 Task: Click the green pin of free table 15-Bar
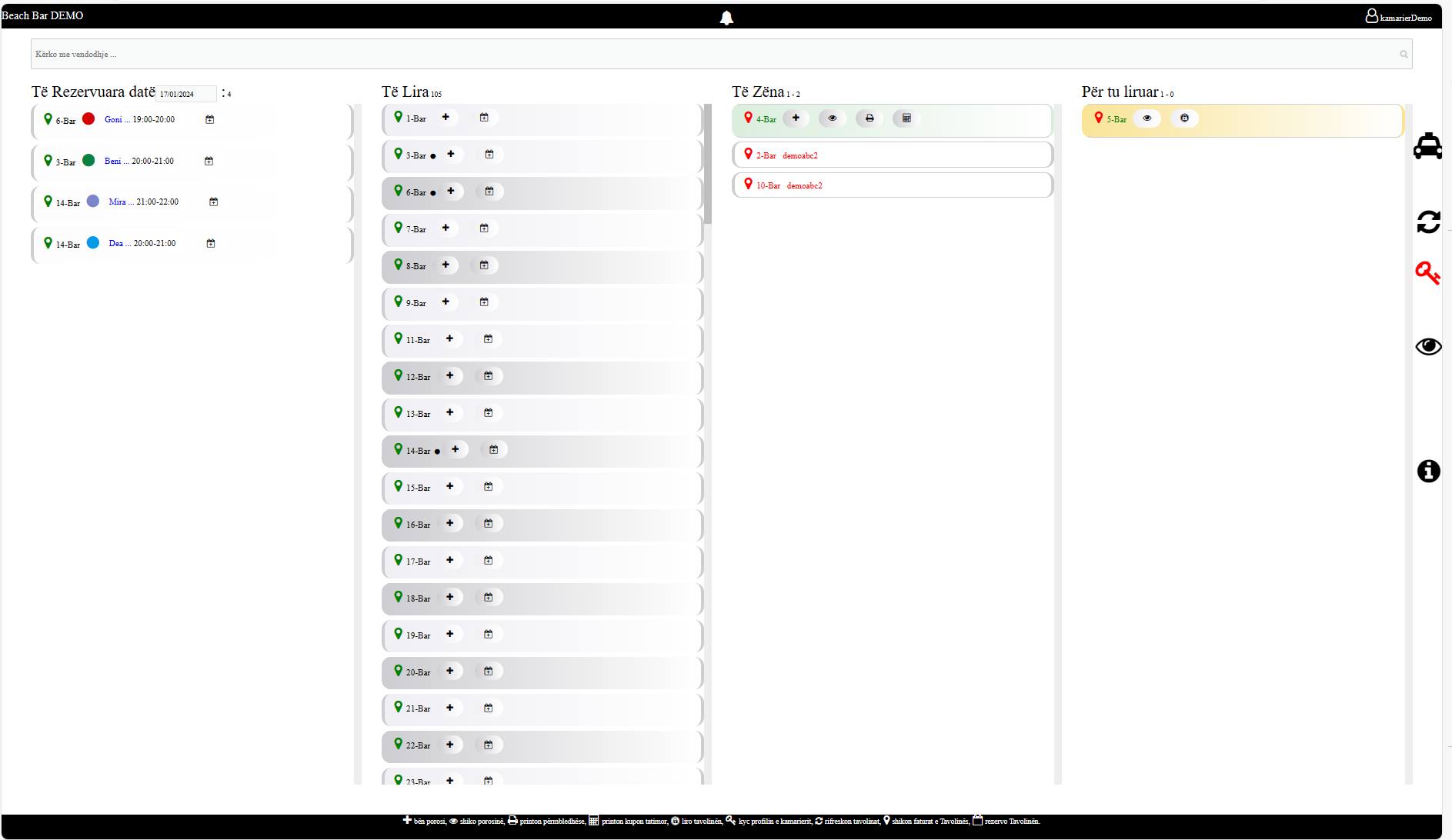pos(398,486)
